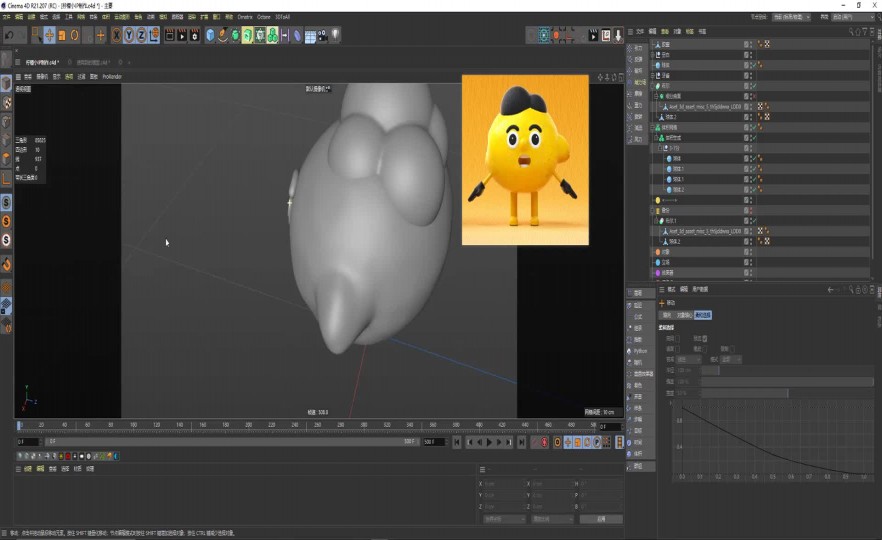Open the deformer objects icon
882x540 pixels.
[298, 35]
